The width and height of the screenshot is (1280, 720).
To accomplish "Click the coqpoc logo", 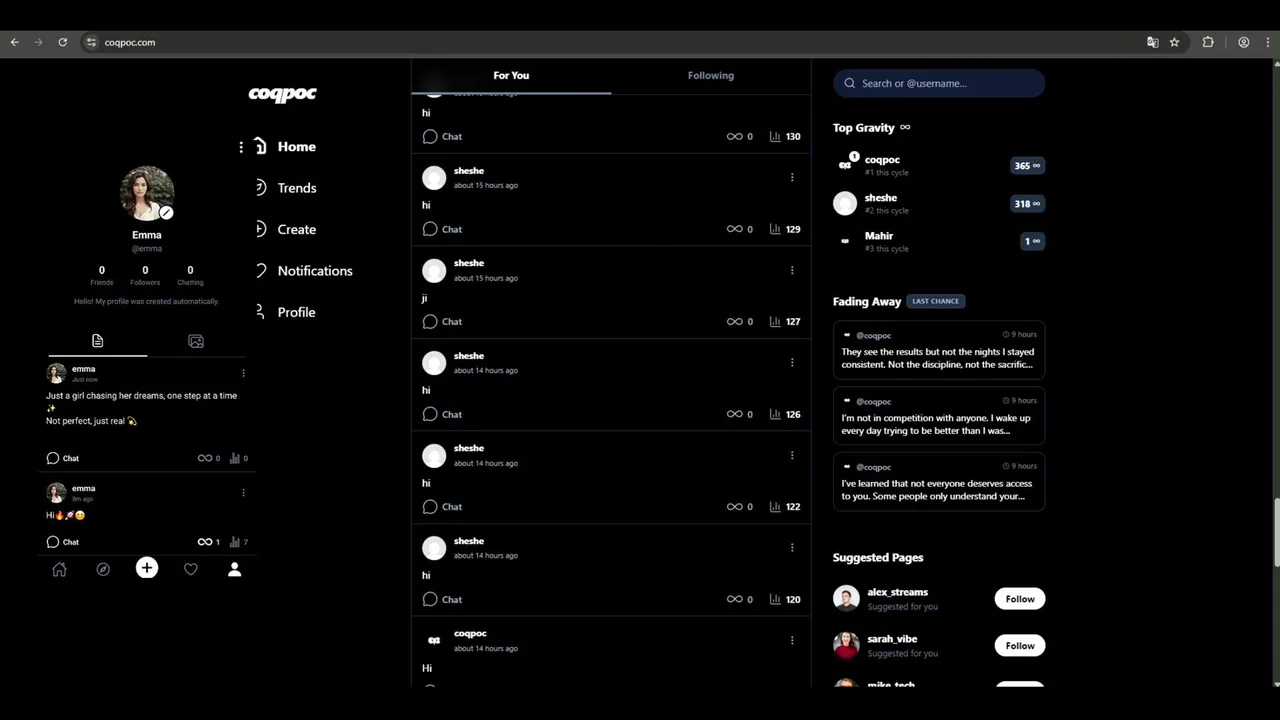I will [x=283, y=94].
